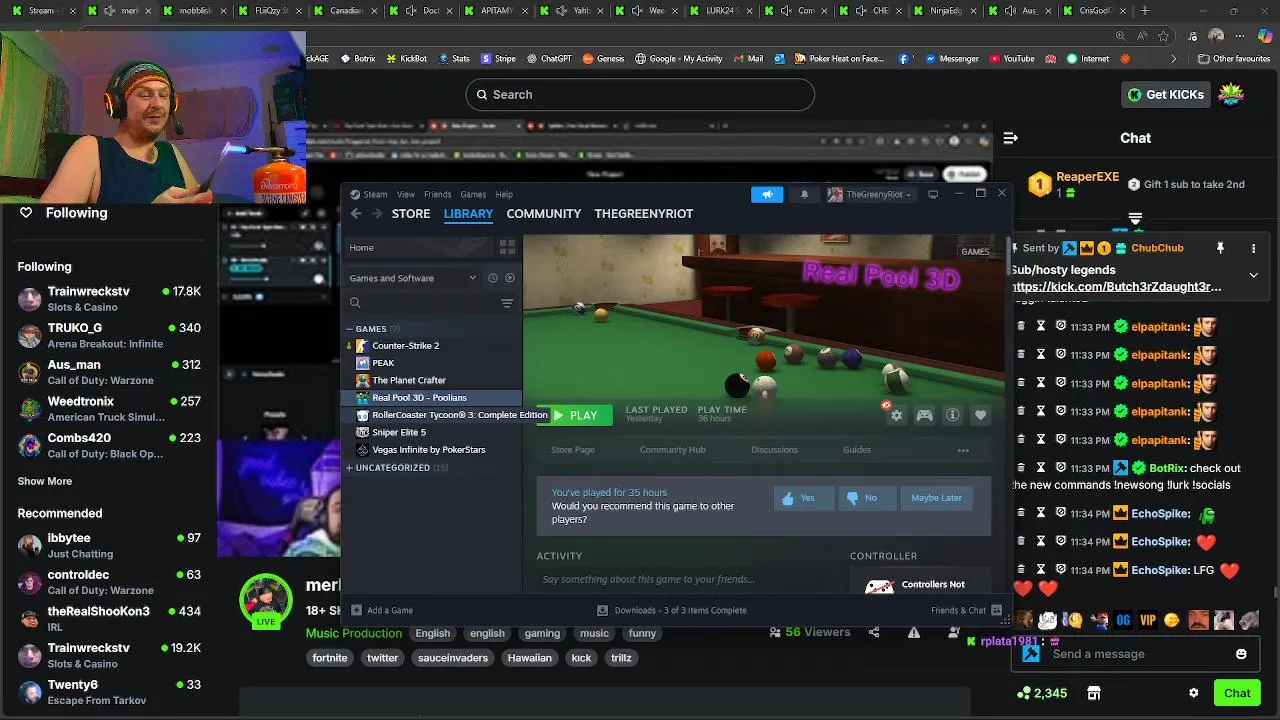
Task: Open new browser tab plus button
Action: tap(1145, 11)
